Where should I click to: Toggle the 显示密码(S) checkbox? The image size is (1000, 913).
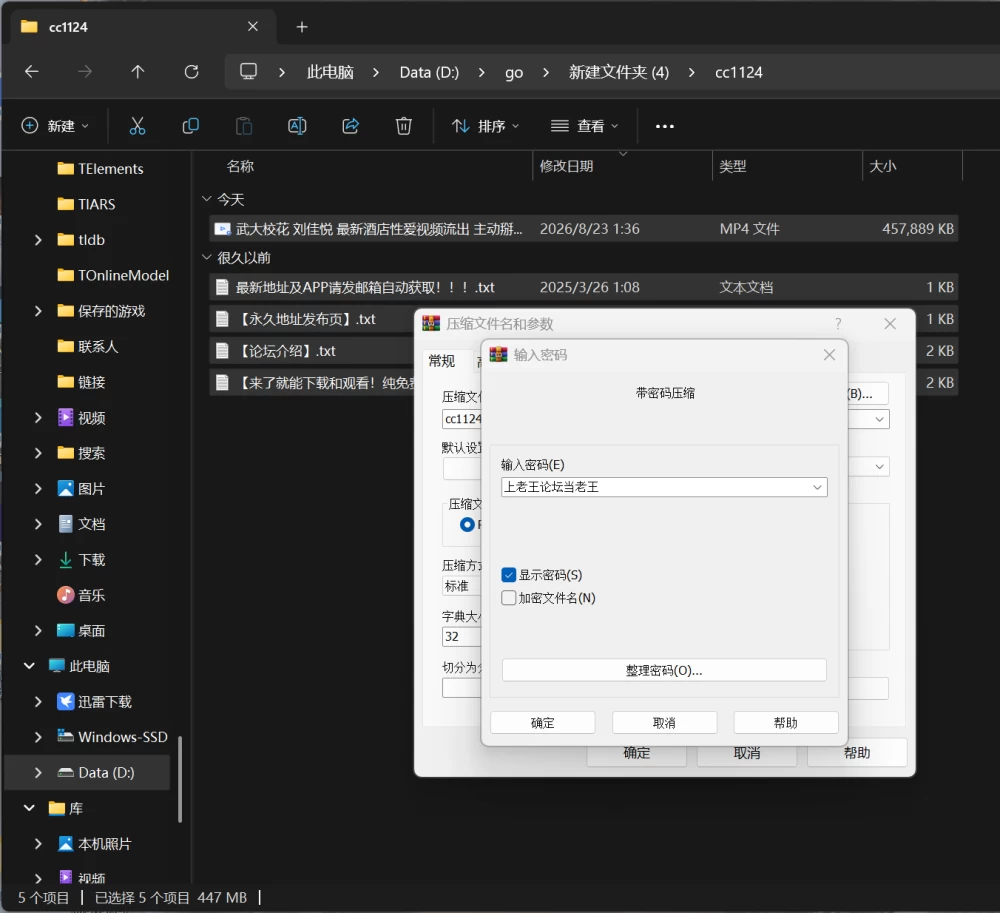point(508,575)
